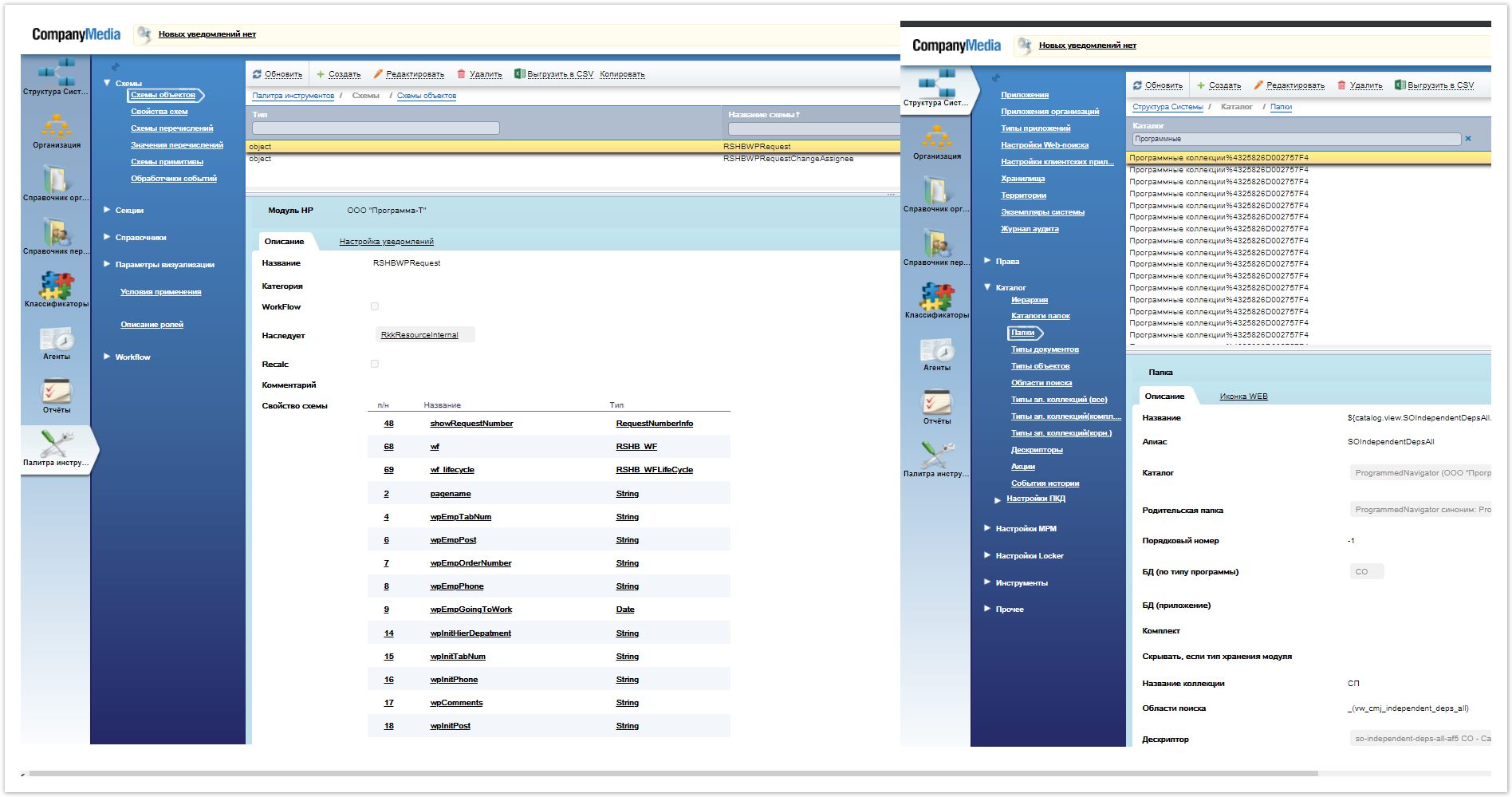Open Справочник орг icon in right window sidebar
This screenshot has height=797, width=1512.
[x=936, y=190]
